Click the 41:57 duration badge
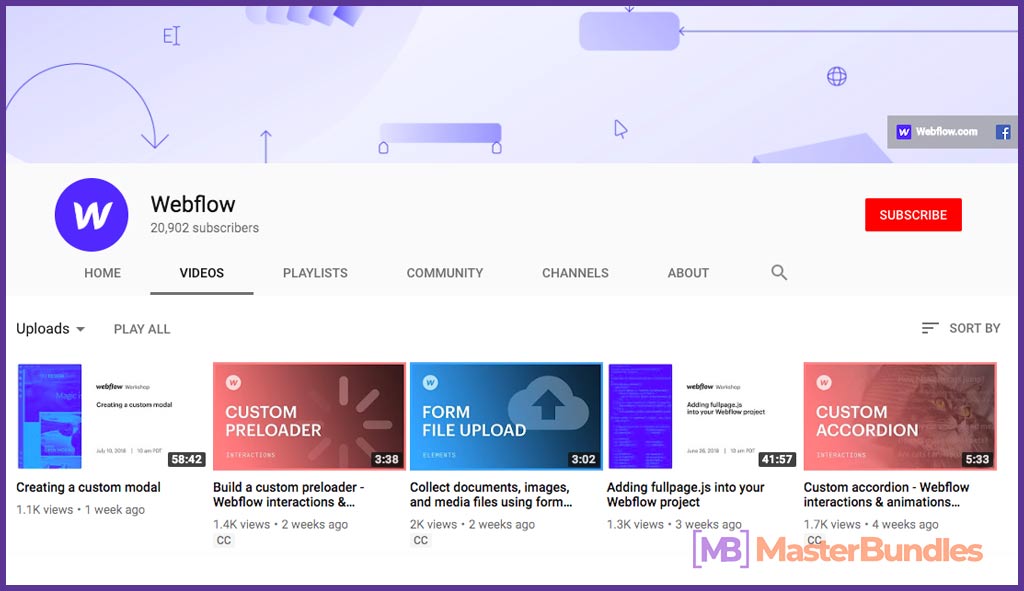Screen dimensions: 1024x591 tap(776, 459)
